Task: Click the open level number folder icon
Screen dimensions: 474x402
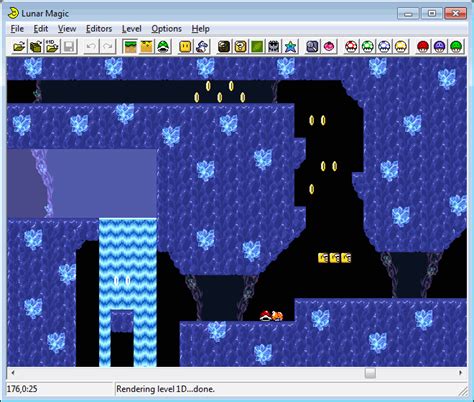Action: click(x=52, y=46)
